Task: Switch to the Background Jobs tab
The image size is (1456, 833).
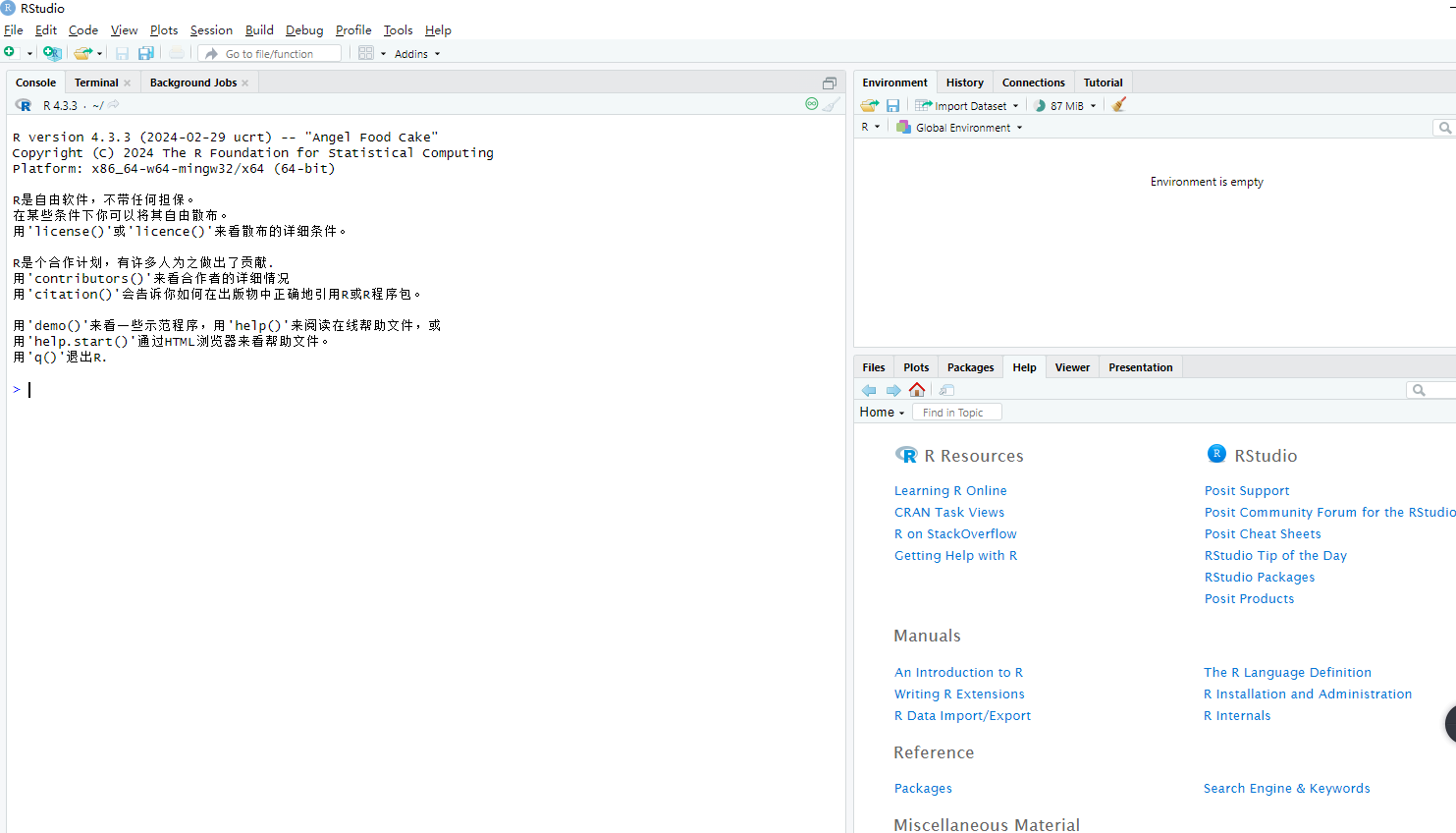Action: (193, 83)
